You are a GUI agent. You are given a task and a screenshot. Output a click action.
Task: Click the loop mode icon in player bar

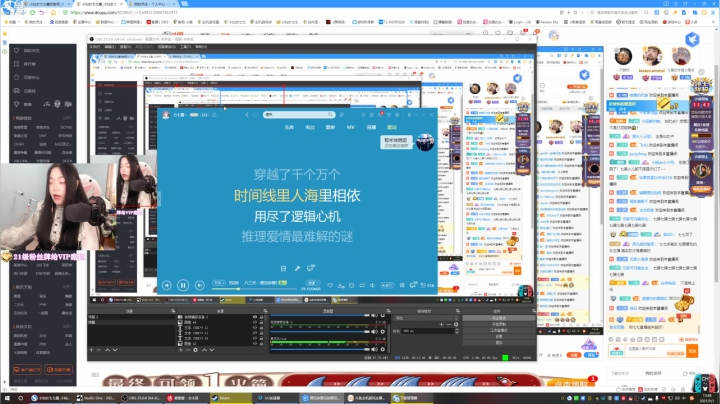[x=362, y=286]
